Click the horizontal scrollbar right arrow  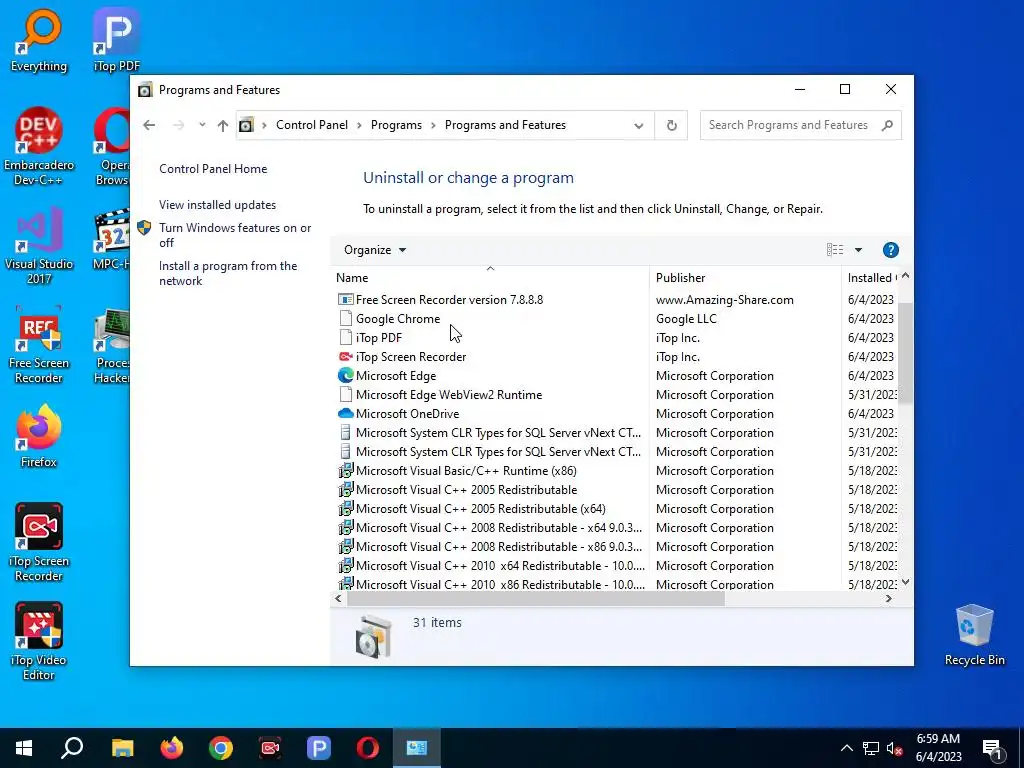(888, 598)
